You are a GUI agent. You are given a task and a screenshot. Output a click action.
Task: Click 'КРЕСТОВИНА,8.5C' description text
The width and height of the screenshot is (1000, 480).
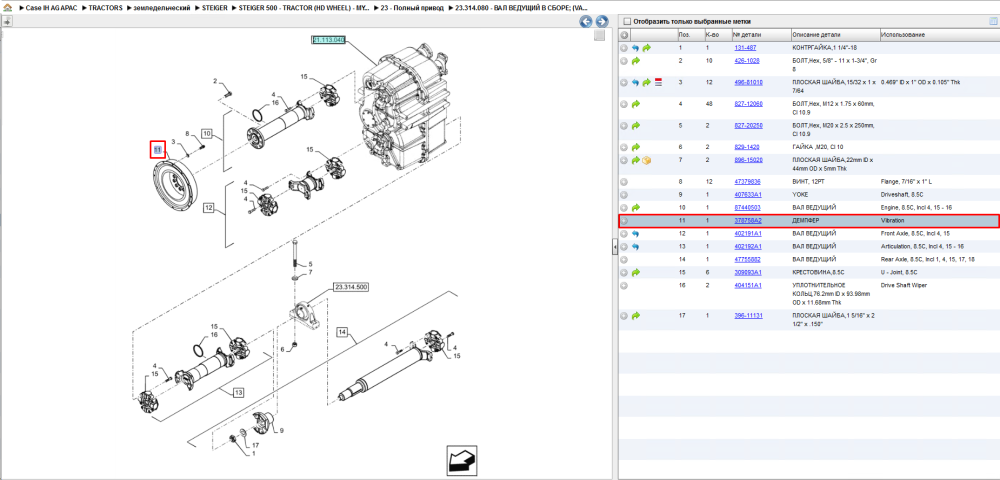tap(820, 272)
